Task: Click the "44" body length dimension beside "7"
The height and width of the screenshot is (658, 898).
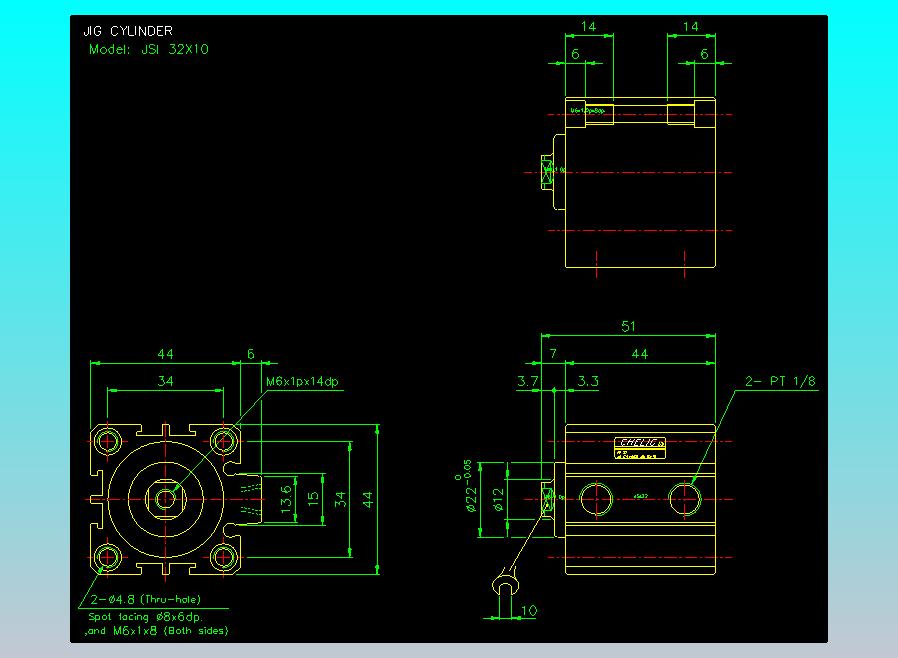Action: tap(640, 353)
